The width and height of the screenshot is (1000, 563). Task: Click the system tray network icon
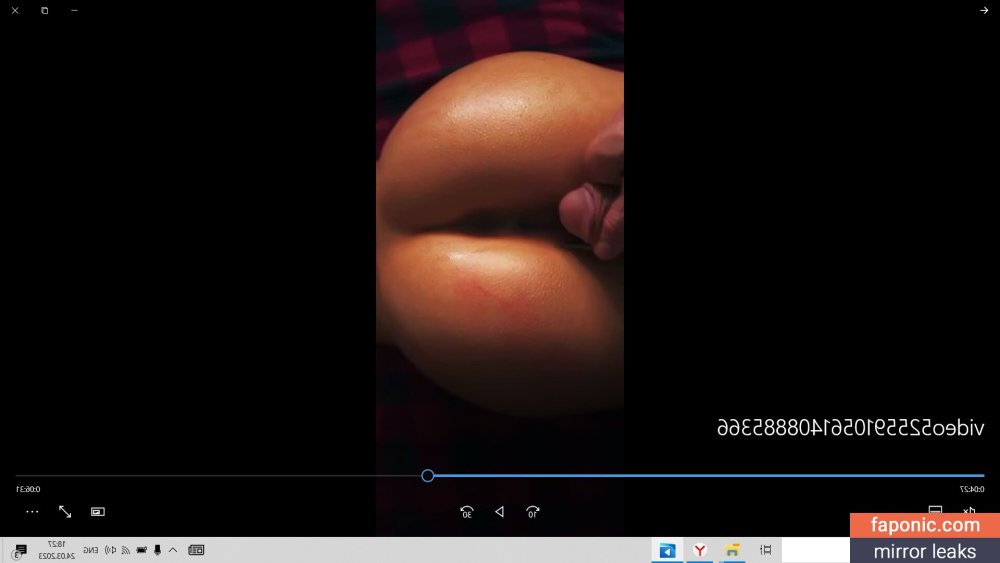[126, 550]
